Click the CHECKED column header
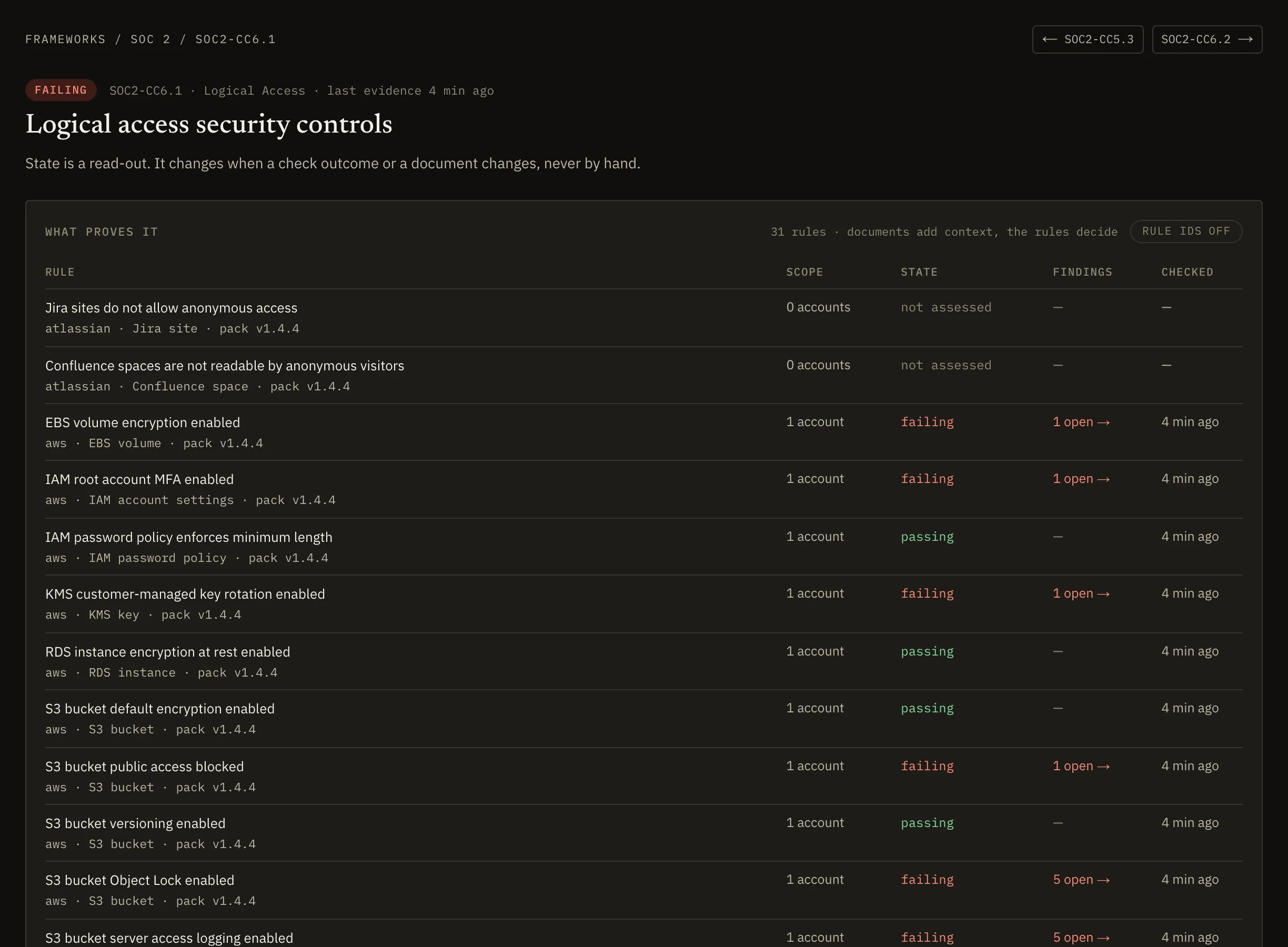Viewport: 1288px width, 947px height. [1187, 271]
